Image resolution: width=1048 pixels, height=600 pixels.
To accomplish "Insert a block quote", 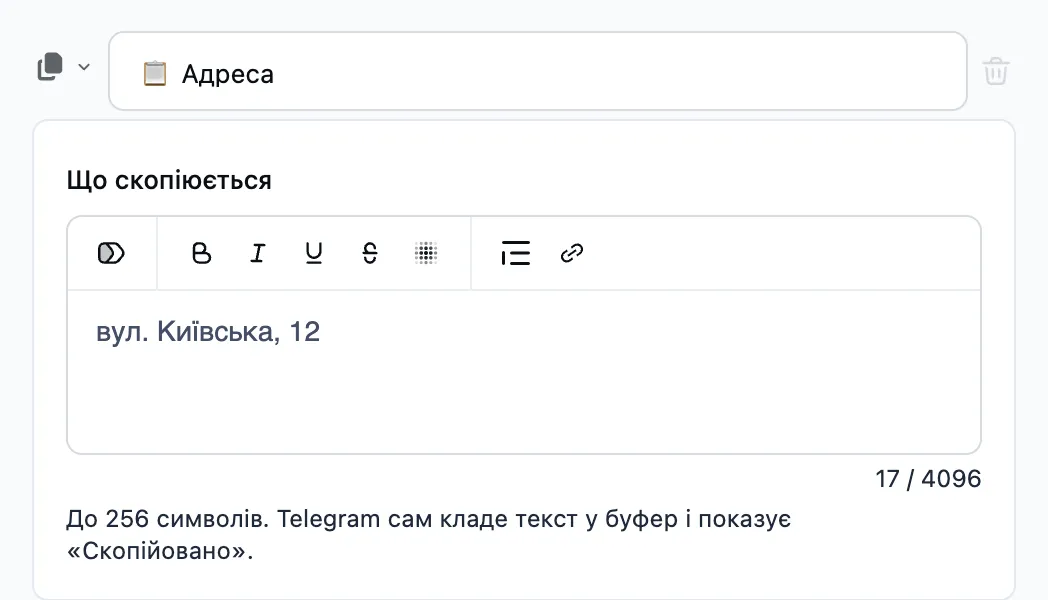I will 515,253.
